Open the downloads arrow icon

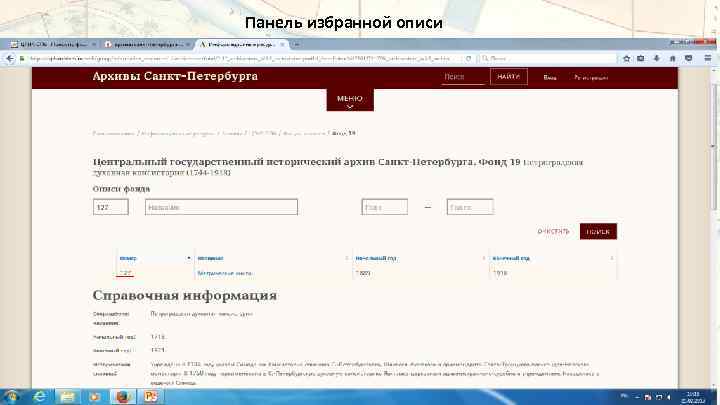click(x=657, y=58)
